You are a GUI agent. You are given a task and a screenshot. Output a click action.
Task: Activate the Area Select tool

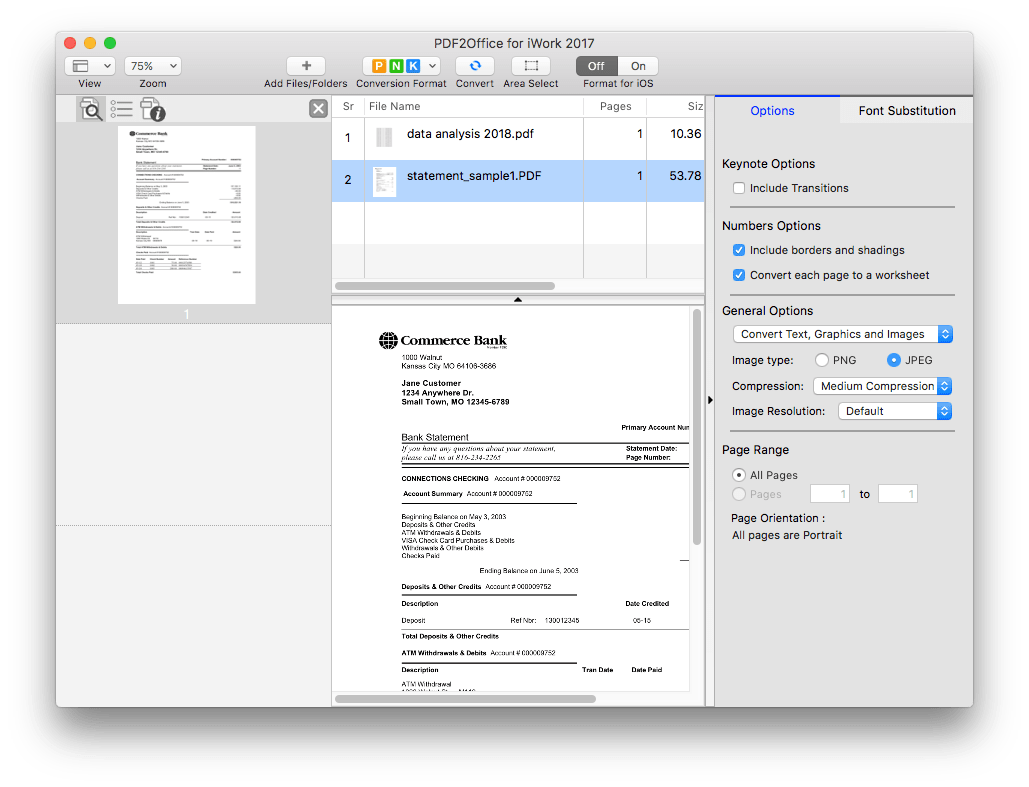[x=530, y=66]
